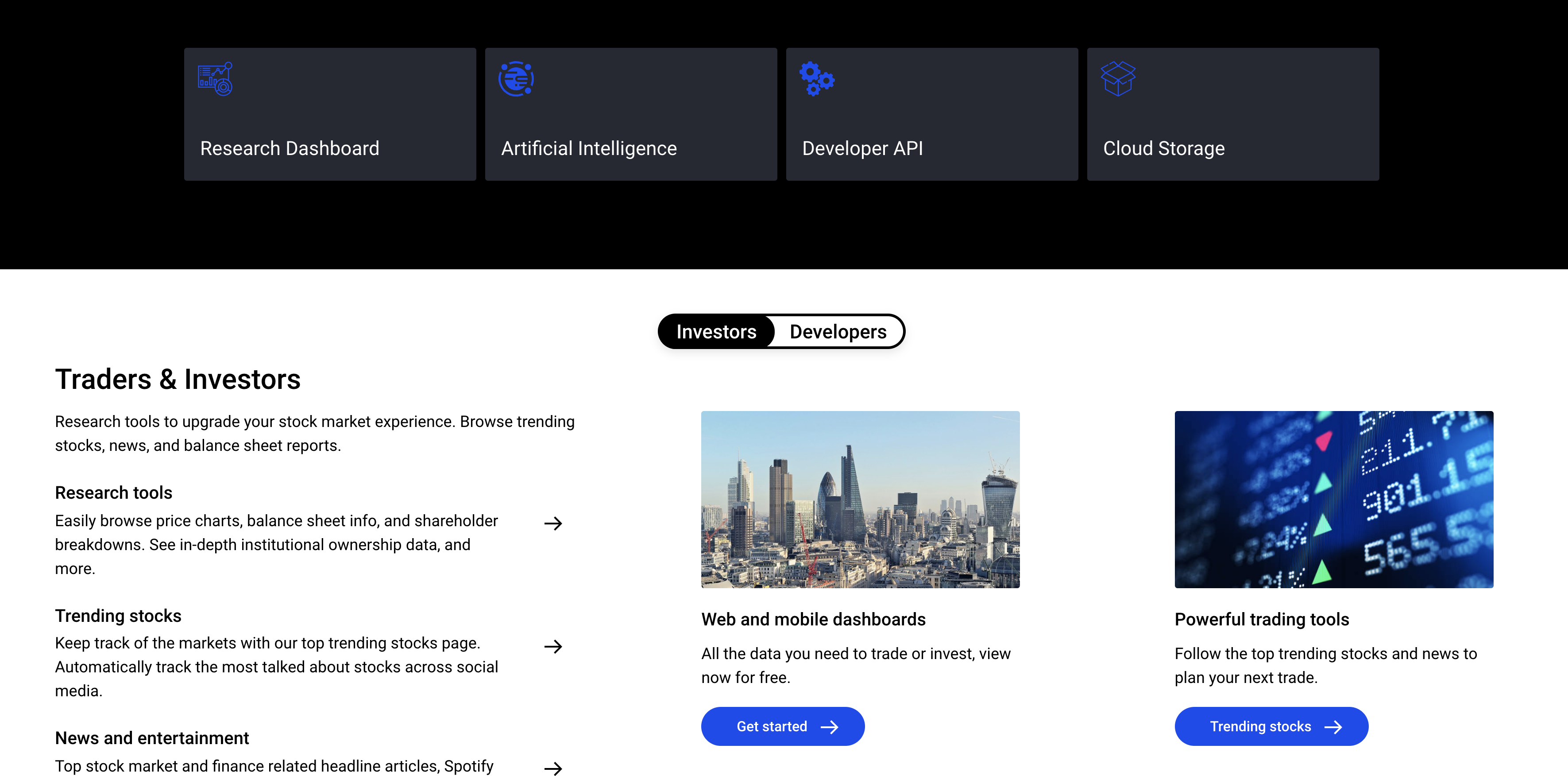The height and width of the screenshot is (776, 1568).
Task: Click the arrow next to Research tools
Action: click(555, 524)
